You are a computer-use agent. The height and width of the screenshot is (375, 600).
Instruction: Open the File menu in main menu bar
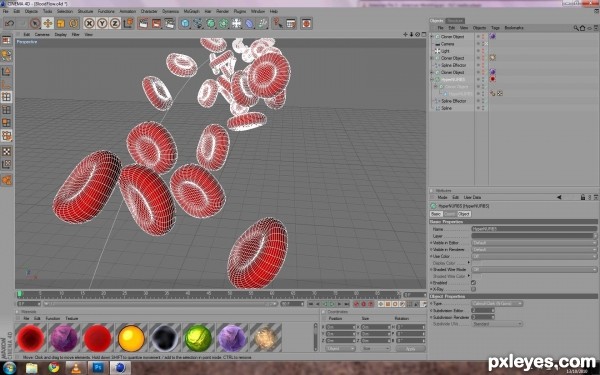click(x=6, y=11)
